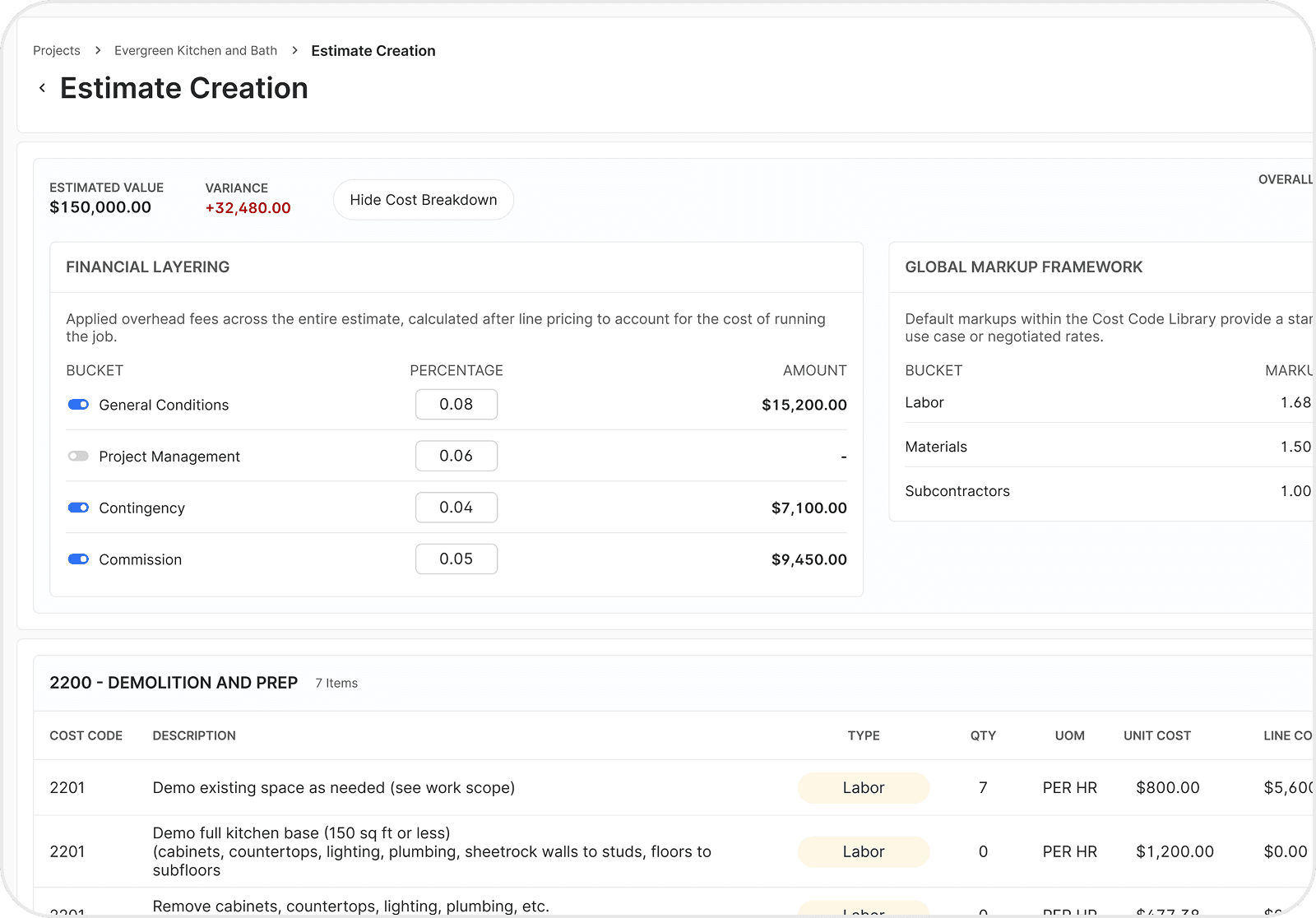Click the Labor type tag on Demo existing space row

coord(864,788)
